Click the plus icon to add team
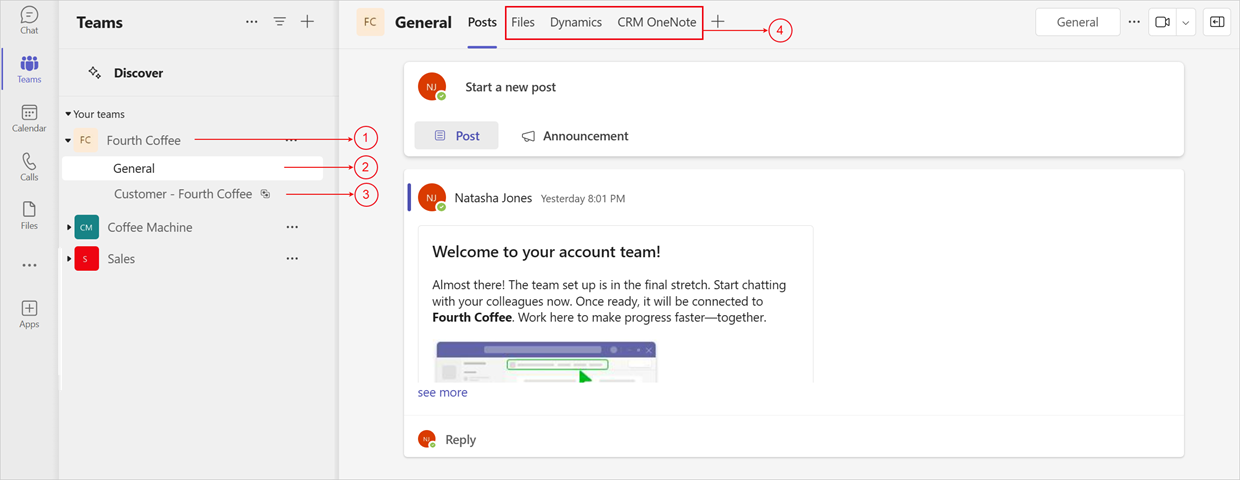The image size is (1240, 480). [307, 22]
